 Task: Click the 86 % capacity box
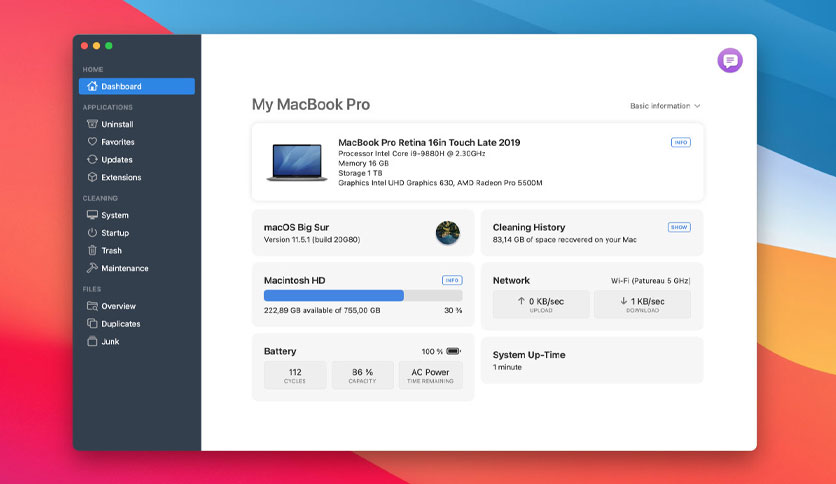pos(362,375)
